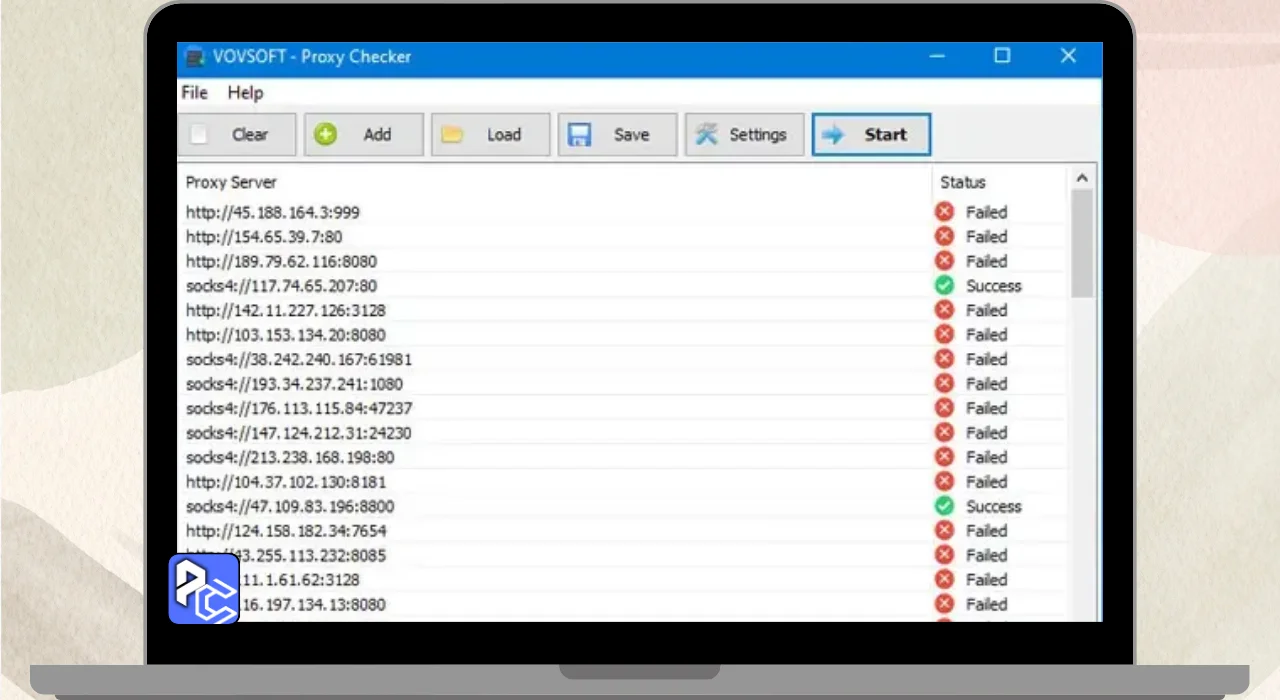The width and height of the screenshot is (1280, 700).
Task: Click the floppy disk icon on Save
Action: point(580,135)
